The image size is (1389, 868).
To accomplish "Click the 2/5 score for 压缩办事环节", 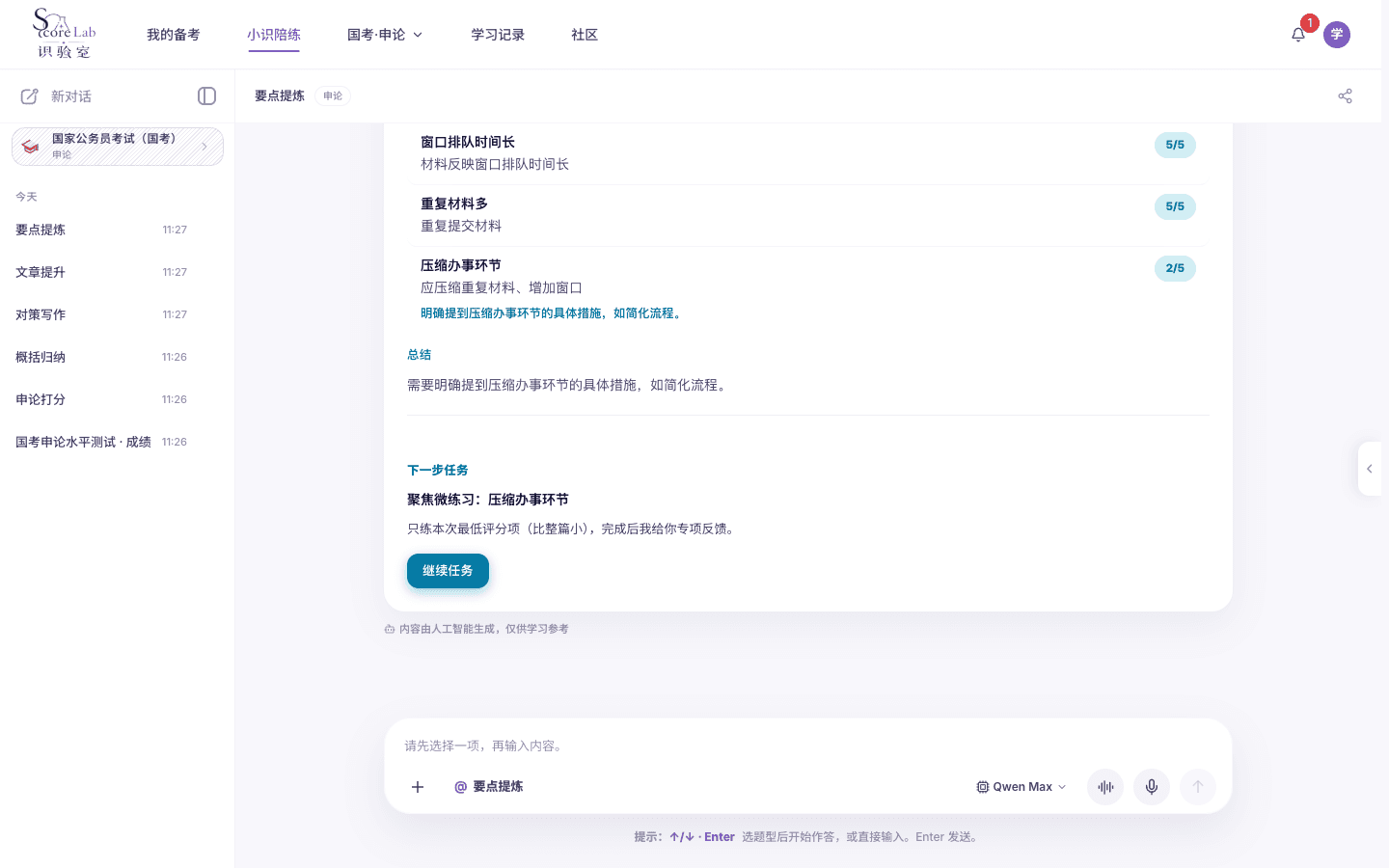I will (x=1175, y=268).
